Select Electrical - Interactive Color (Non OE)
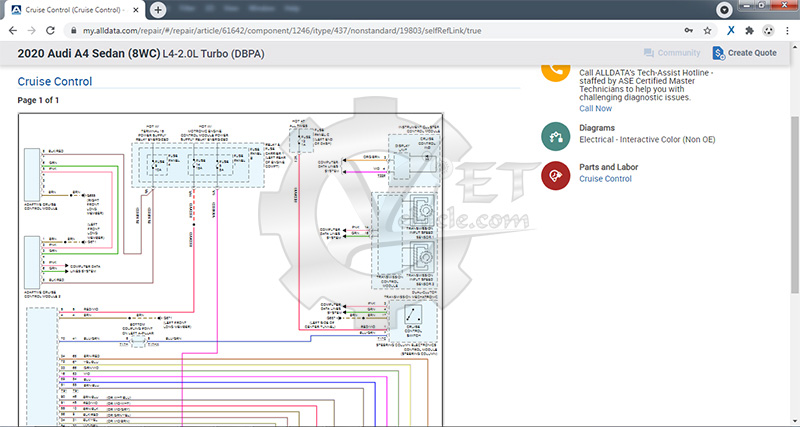Image resolution: width=800 pixels, height=427 pixels. (647, 139)
